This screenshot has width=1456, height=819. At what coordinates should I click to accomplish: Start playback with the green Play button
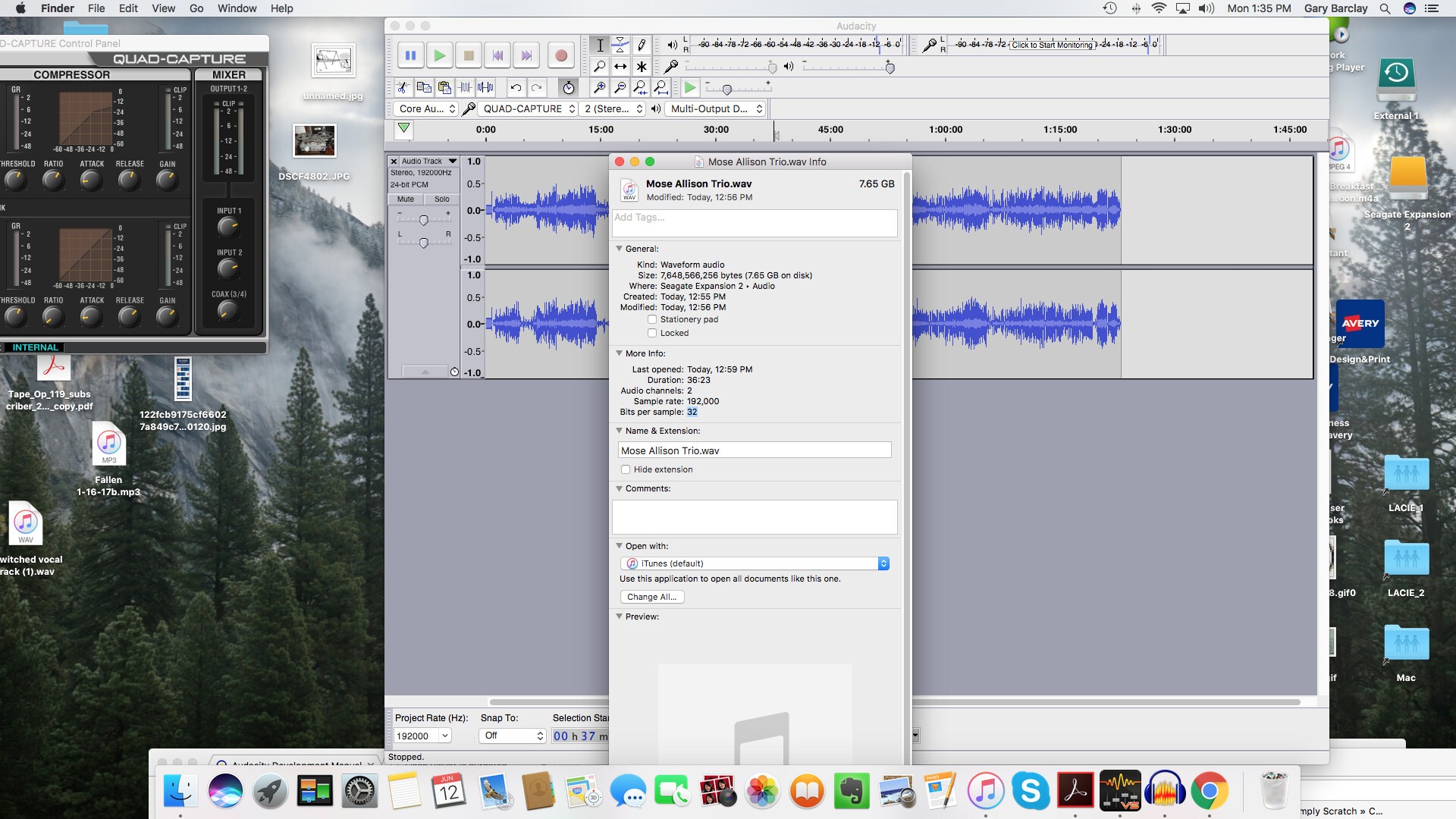click(439, 55)
